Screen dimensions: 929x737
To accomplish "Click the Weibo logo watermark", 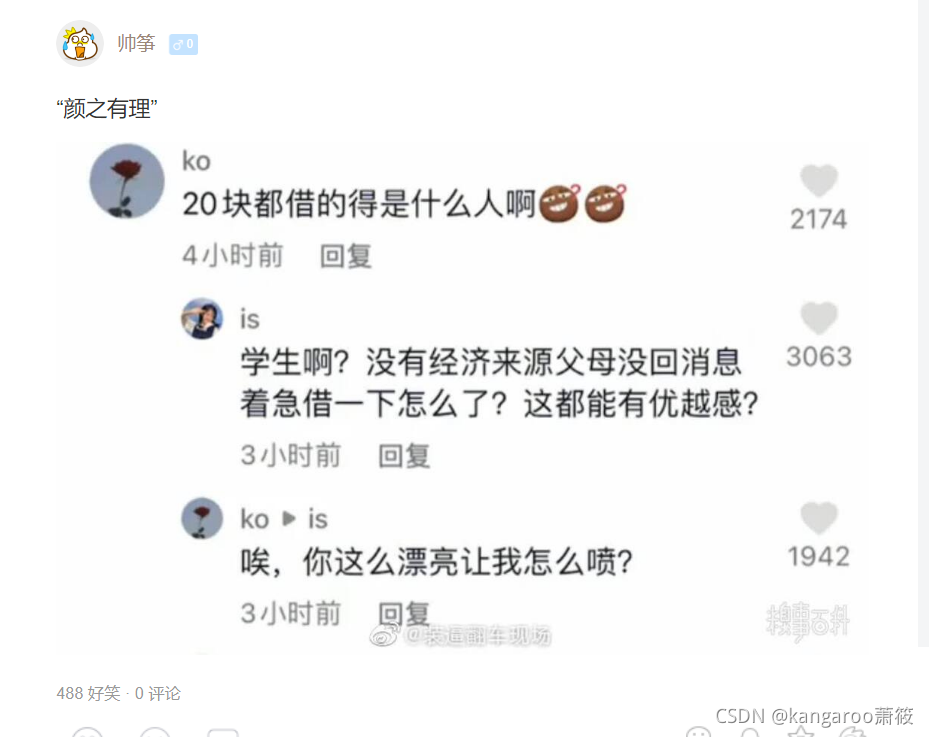I will (x=383, y=636).
